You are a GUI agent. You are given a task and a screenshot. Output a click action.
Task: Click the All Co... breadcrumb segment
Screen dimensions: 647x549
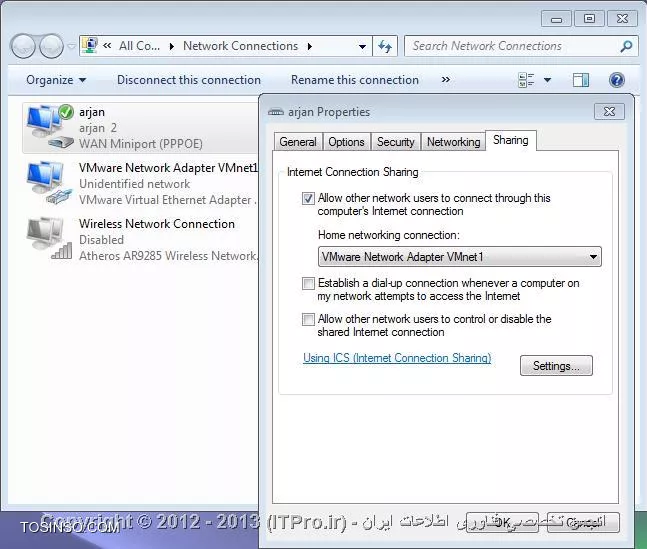[139, 46]
